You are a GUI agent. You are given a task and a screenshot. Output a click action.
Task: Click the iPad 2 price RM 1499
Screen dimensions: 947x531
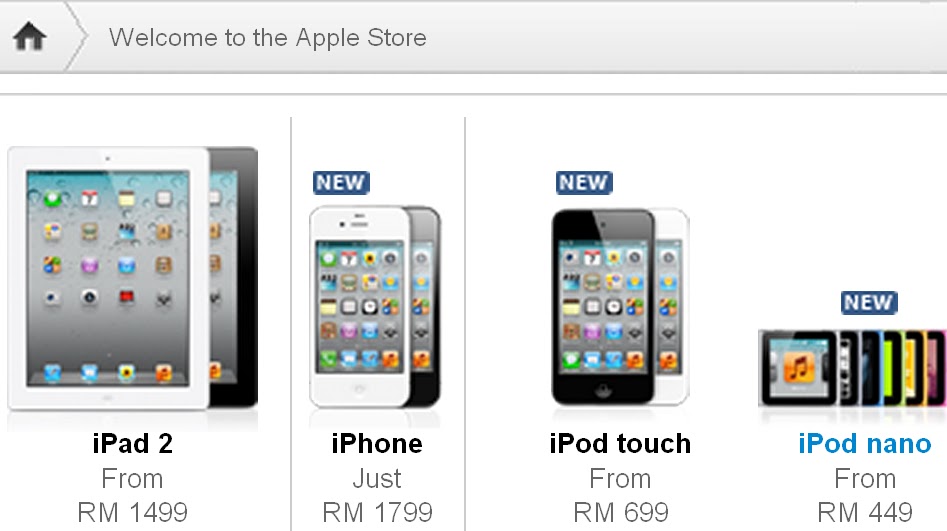pyautogui.click(x=132, y=512)
